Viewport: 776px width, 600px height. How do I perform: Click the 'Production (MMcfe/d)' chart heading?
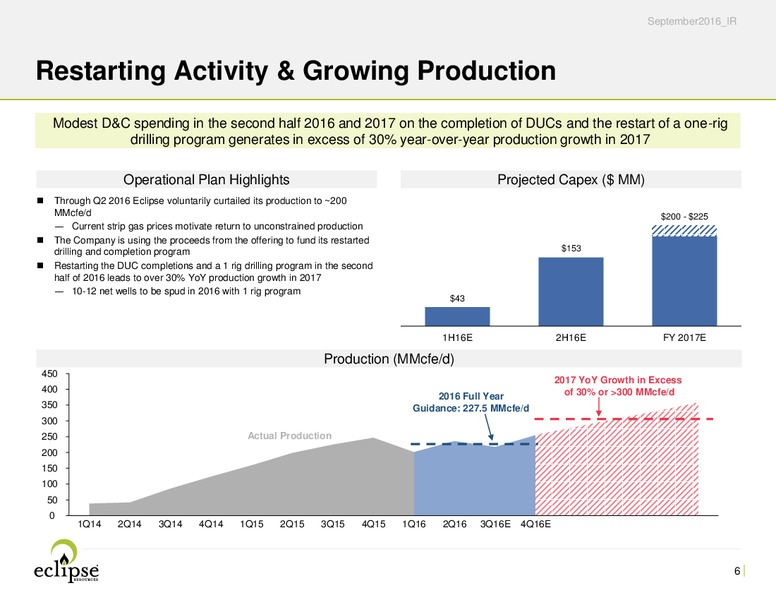tap(388, 358)
